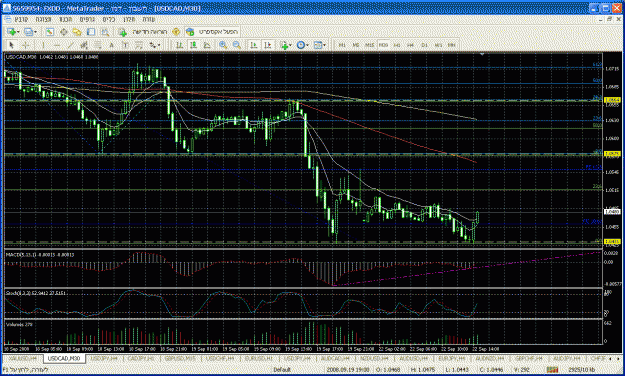This screenshot has height=376, width=625.
Task: Select the Vertical Line tool
Action: [x=43, y=45]
